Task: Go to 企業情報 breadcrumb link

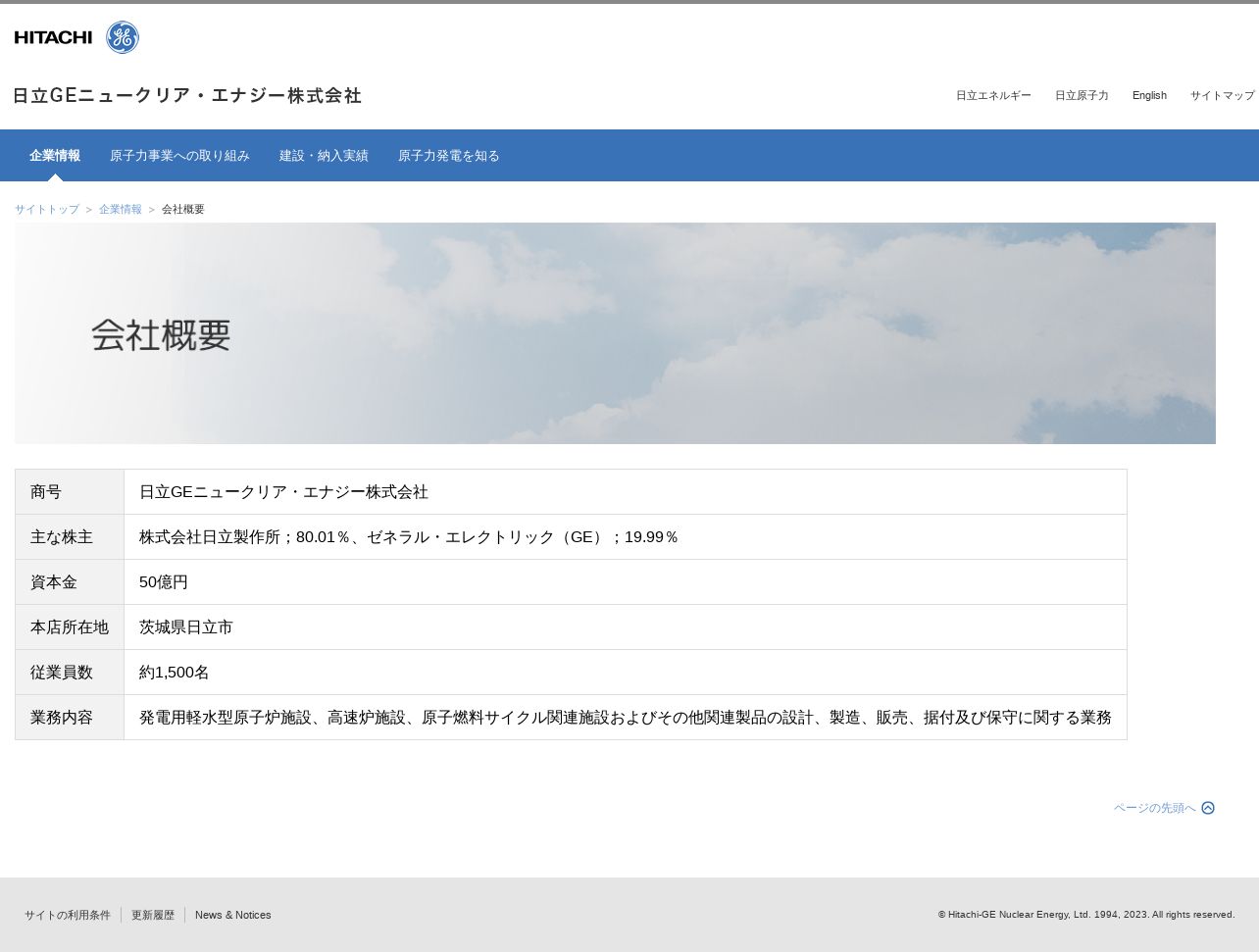Action: tap(121, 210)
